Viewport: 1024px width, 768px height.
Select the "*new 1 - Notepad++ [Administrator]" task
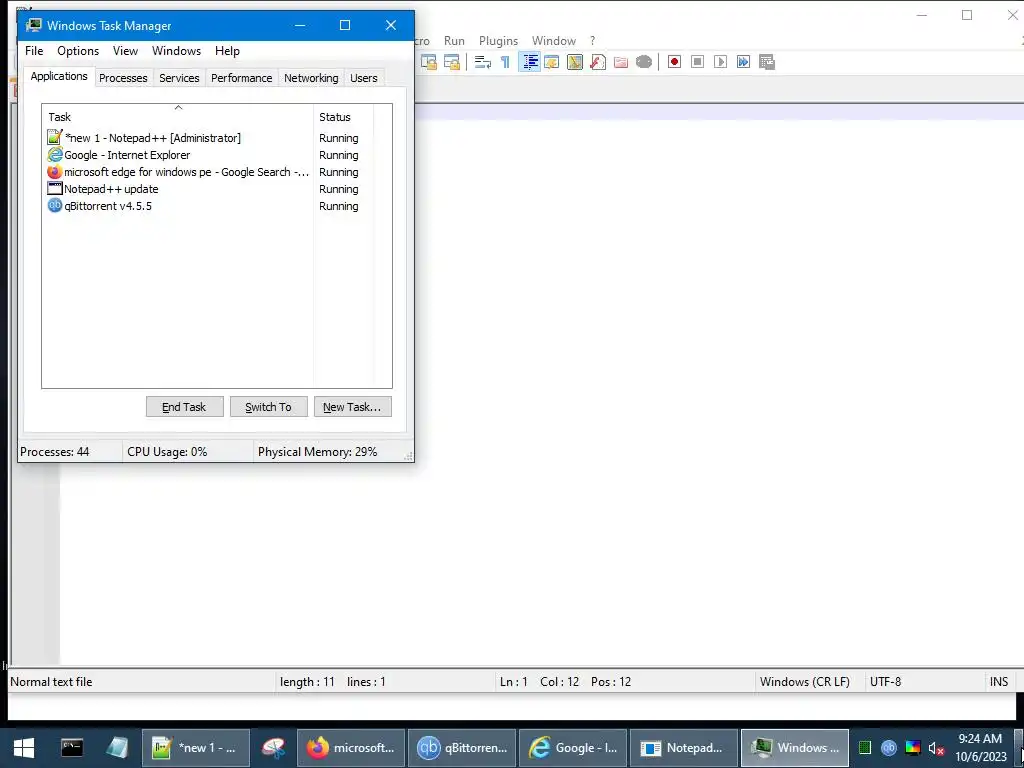(x=153, y=138)
